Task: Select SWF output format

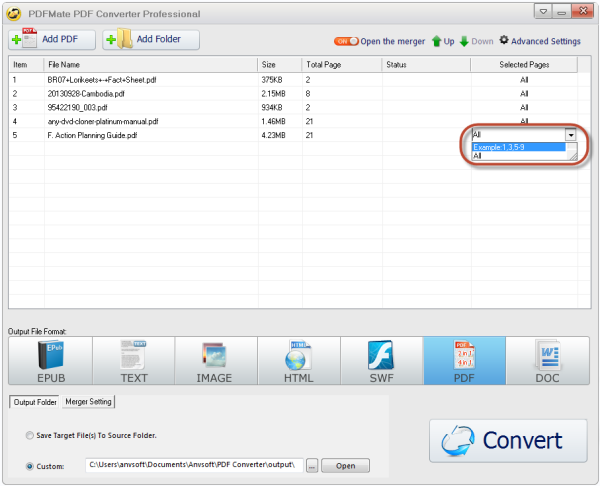Action: coord(382,361)
